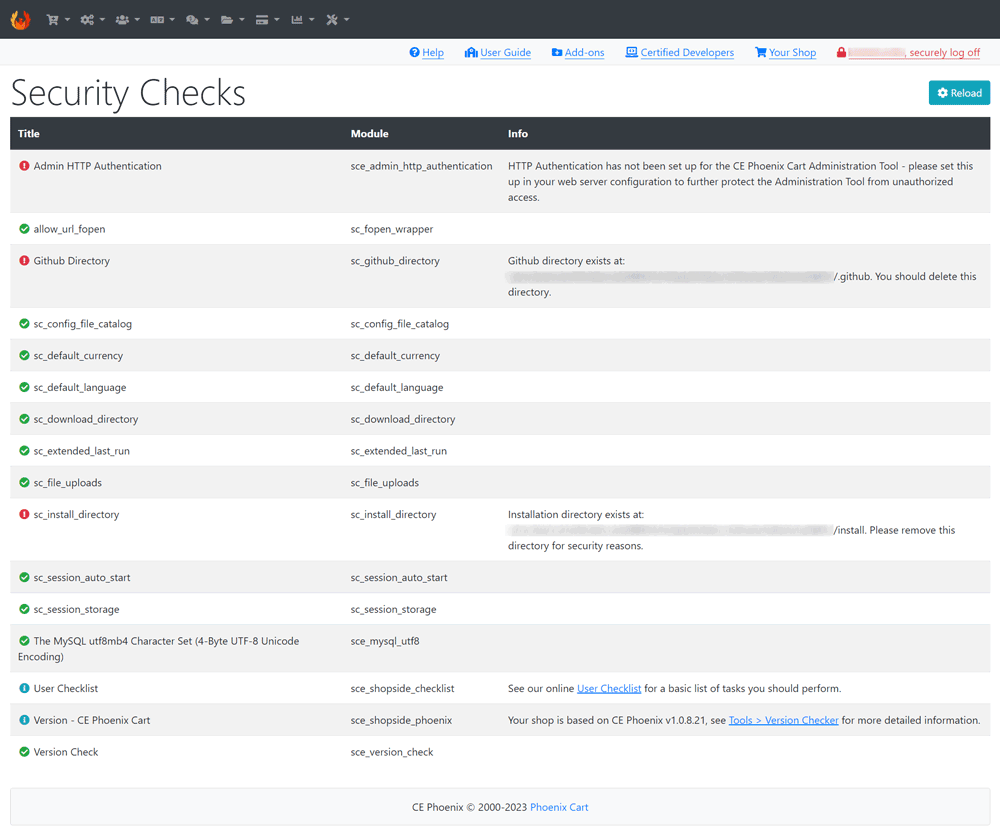Click the Admin HTTP Authentication title text
This screenshot has height=835, width=1000.
click(x=98, y=166)
